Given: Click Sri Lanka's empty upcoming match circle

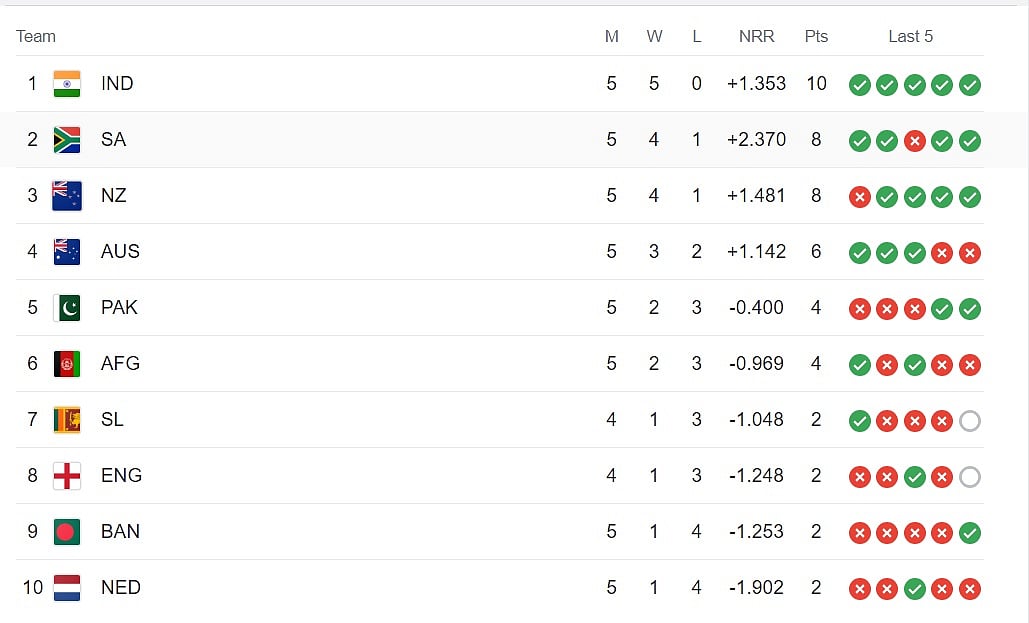Looking at the screenshot, I should click(x=969, y=421).
